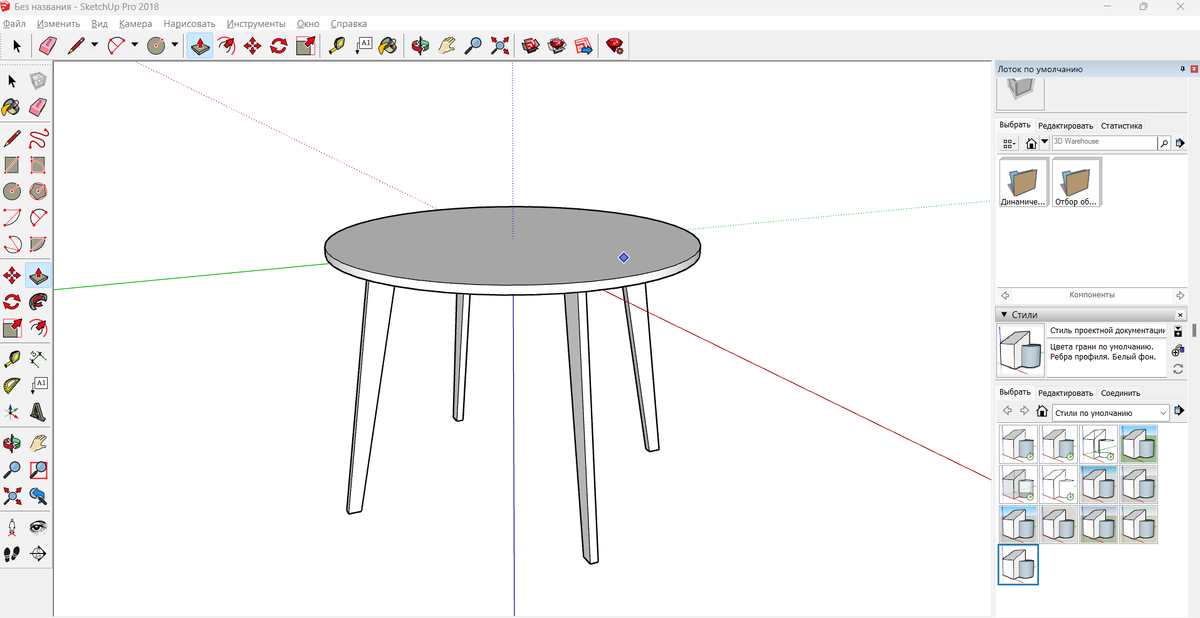The image size is (1200, 618).
Task: Pick the Tape Measure tool in the top toolbar
Action: click(x=338, y=45)
